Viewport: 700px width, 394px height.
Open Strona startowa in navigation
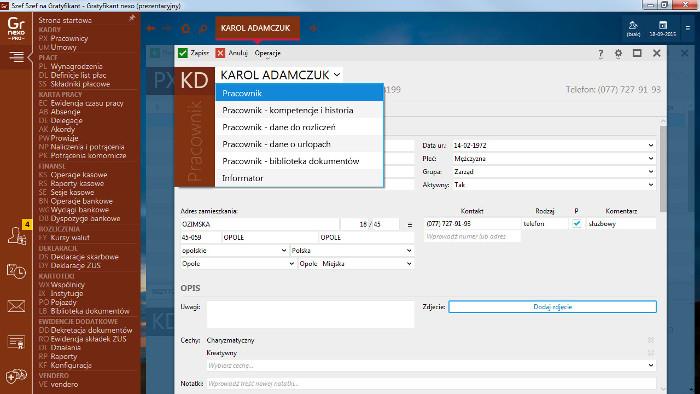coord(65,20)
